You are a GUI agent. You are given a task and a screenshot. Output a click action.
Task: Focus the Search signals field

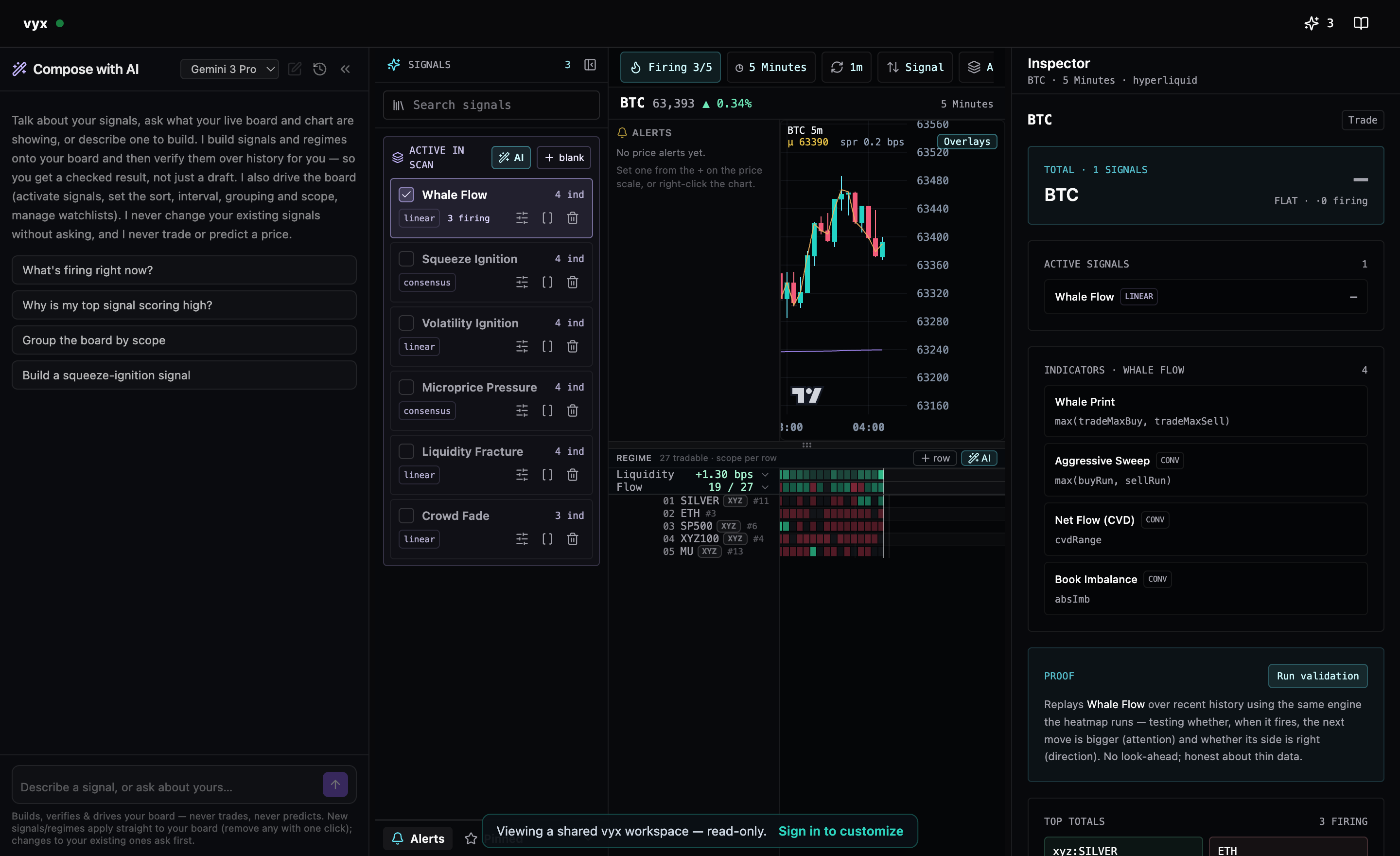pyautogui.click(x=491, y=105)
